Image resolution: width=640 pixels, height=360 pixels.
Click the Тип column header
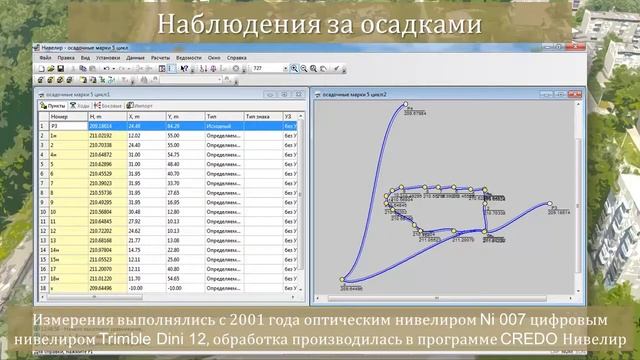click(224, 117)
